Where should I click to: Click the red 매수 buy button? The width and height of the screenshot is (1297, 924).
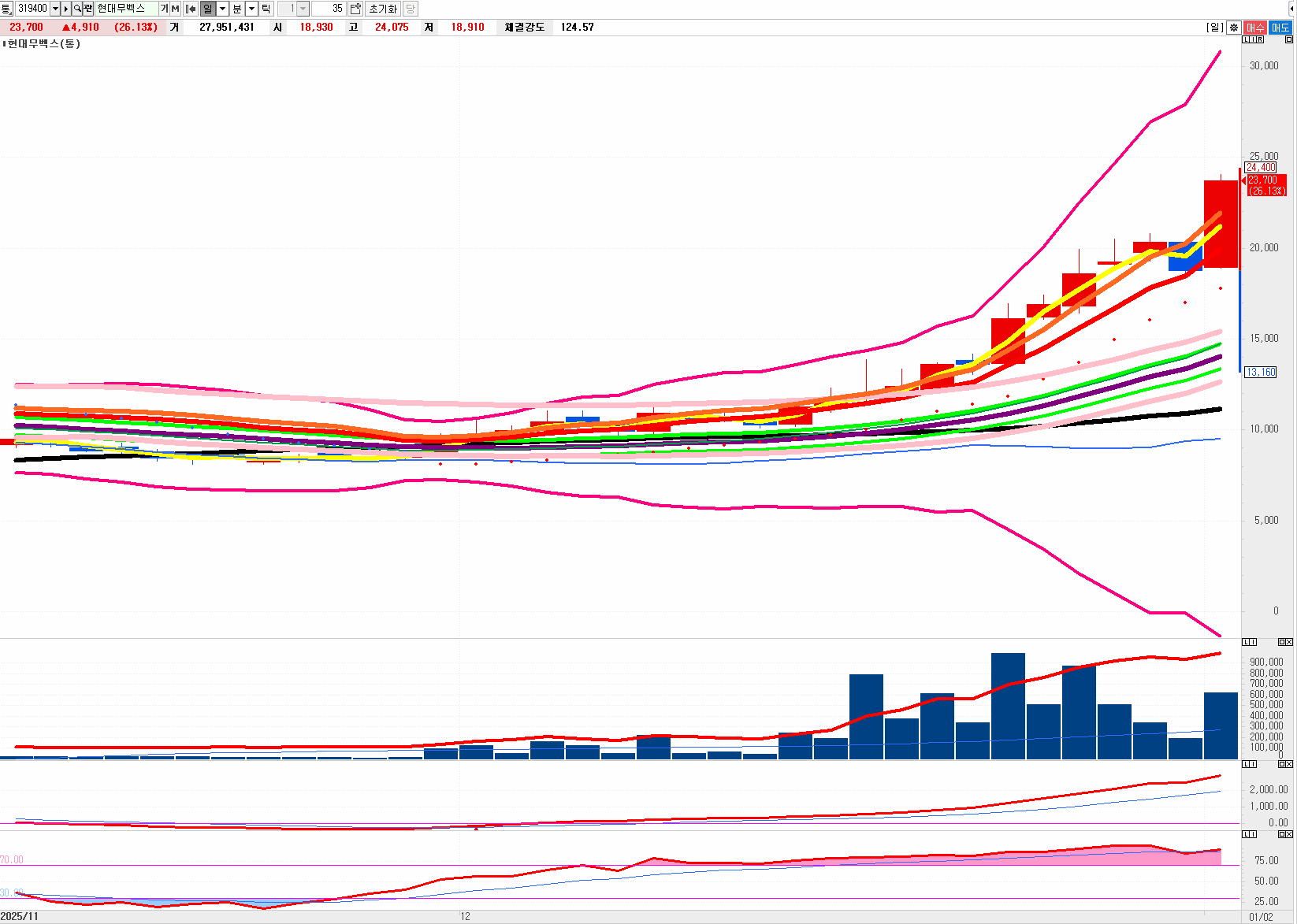coord(1255,28)
